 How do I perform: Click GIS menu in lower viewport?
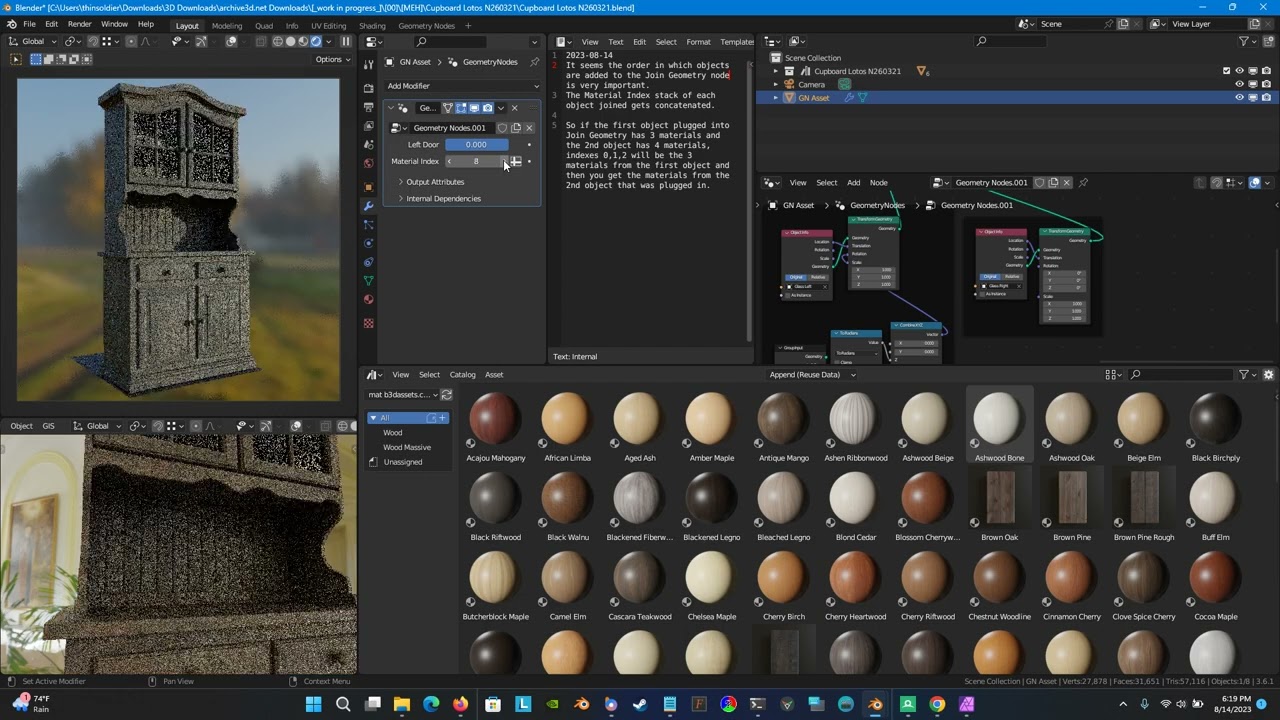click(x=48, y=426)
